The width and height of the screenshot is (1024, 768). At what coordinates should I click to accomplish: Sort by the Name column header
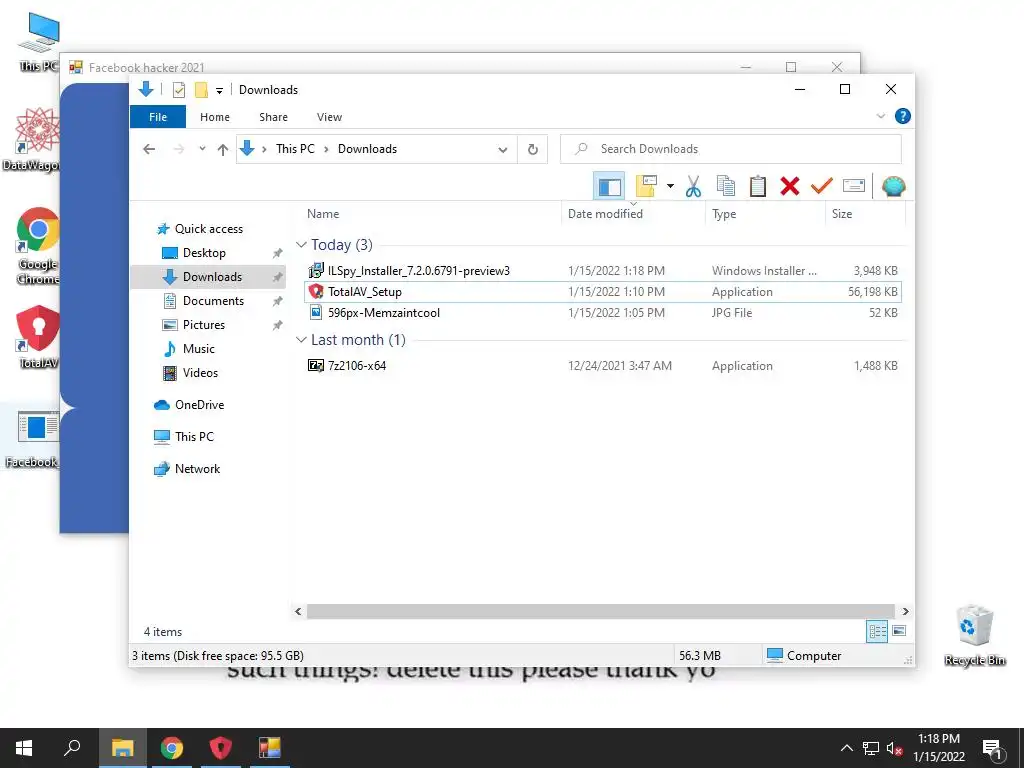323,214
